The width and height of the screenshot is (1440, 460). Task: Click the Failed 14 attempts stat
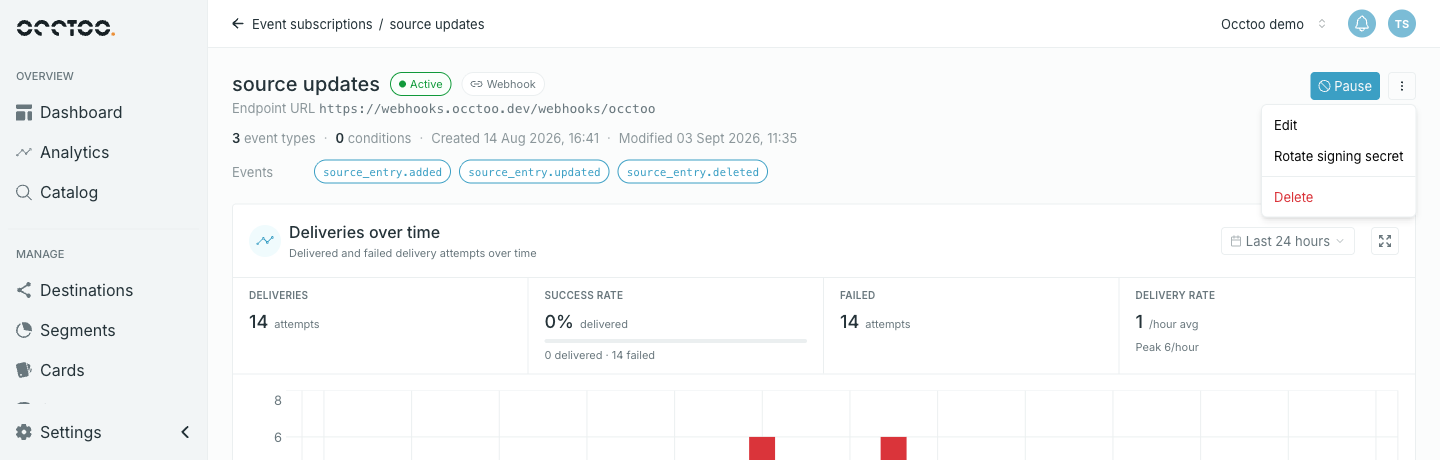(x=875, y=322)
